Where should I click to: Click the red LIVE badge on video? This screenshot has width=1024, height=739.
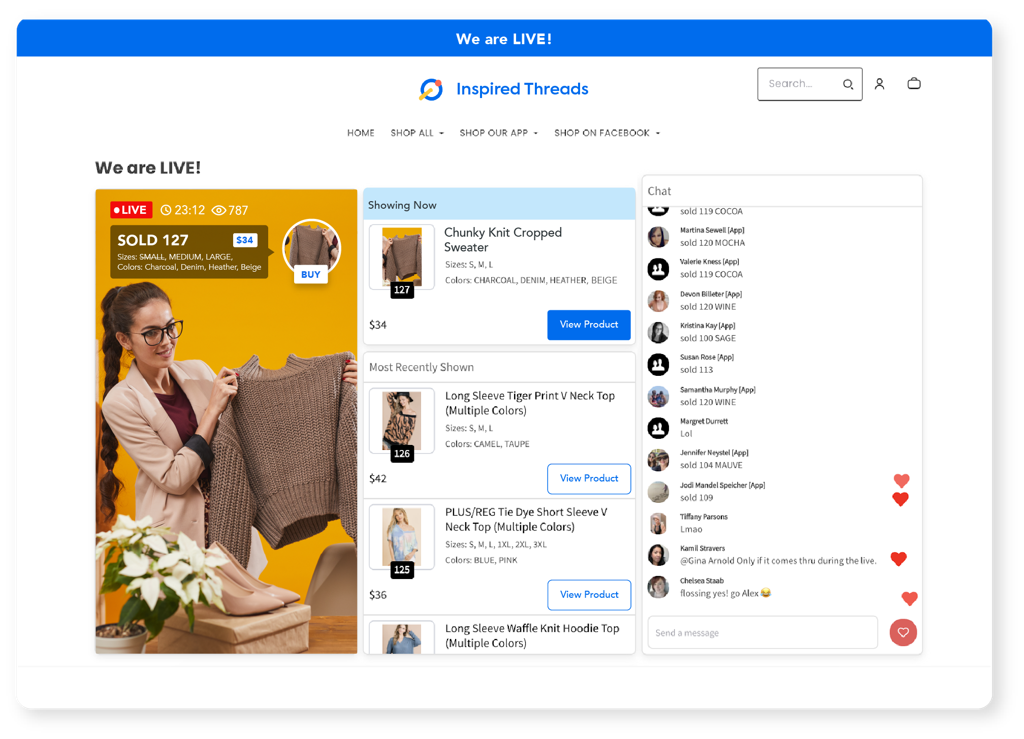click(x=131, y=210)
